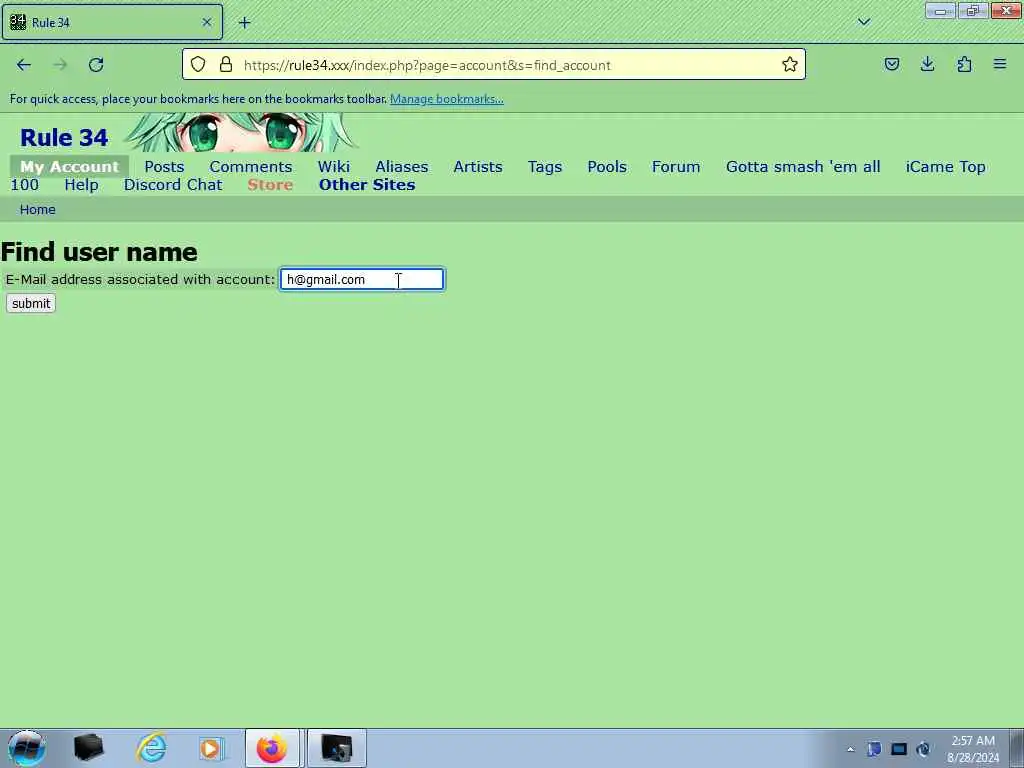Click the network monitor tray icon
This screenshot has width=1024, height=768.
coord(899,749)
